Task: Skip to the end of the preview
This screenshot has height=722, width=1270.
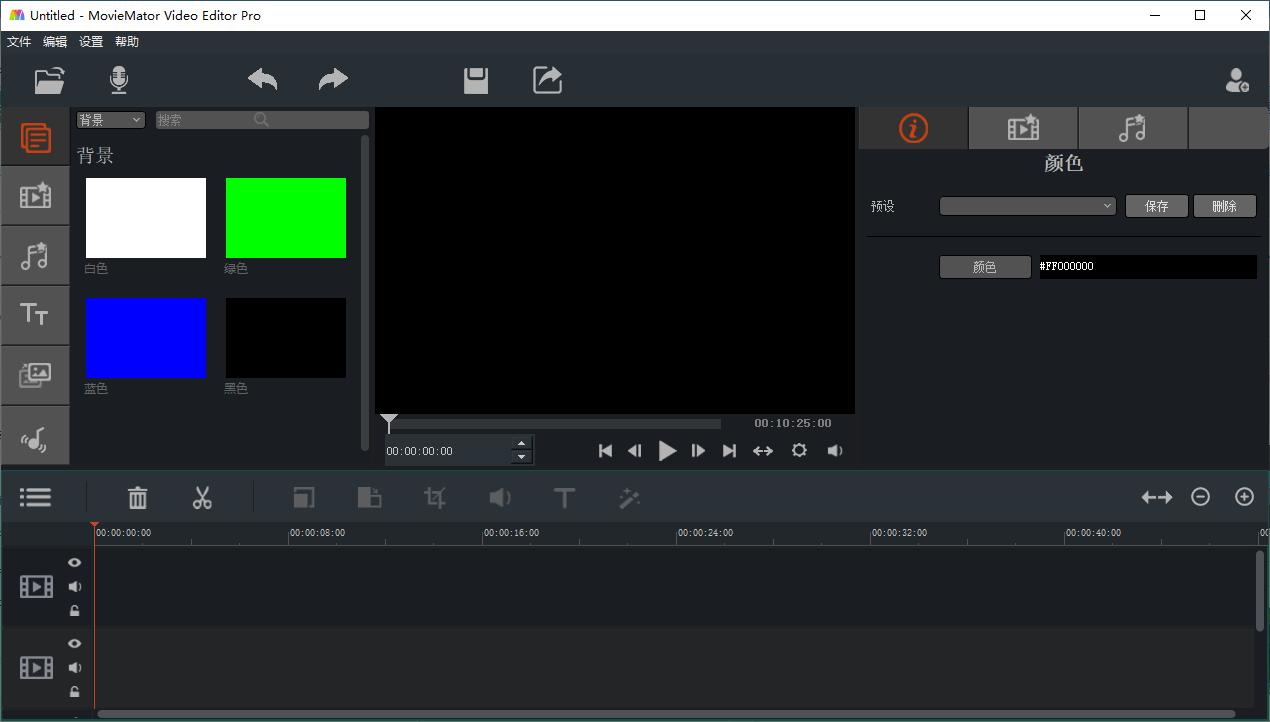Action: coord(729,451)
